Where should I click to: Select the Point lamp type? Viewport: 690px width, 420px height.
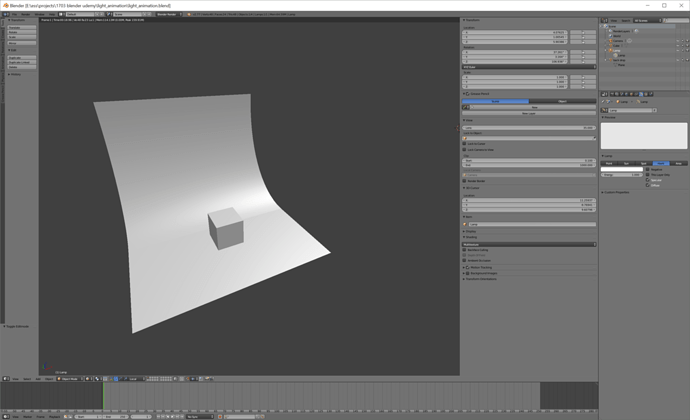click(x=609, y=163)
